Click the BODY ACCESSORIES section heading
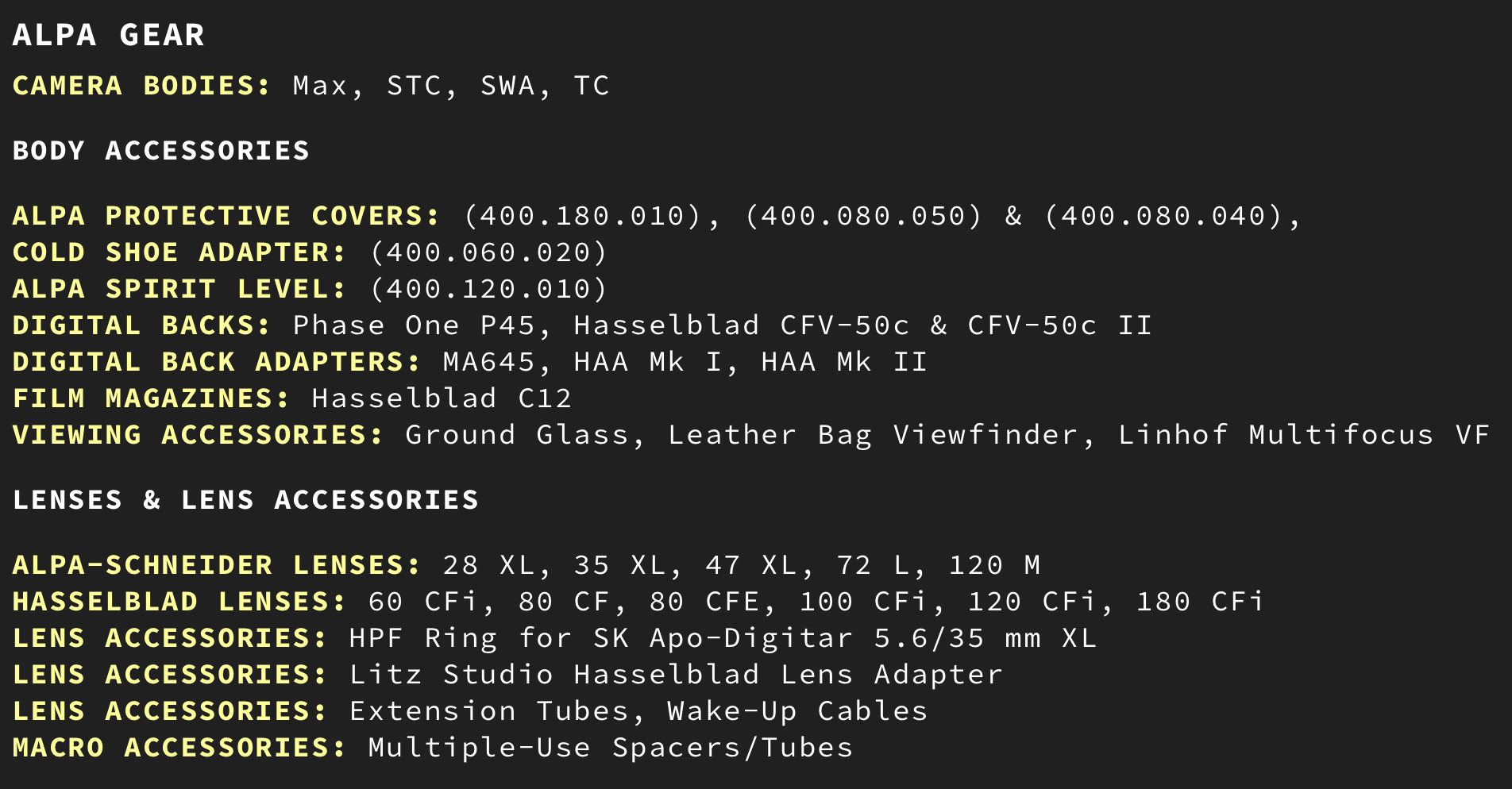Viewport: 1512px width, 789px height. point(161,151)
